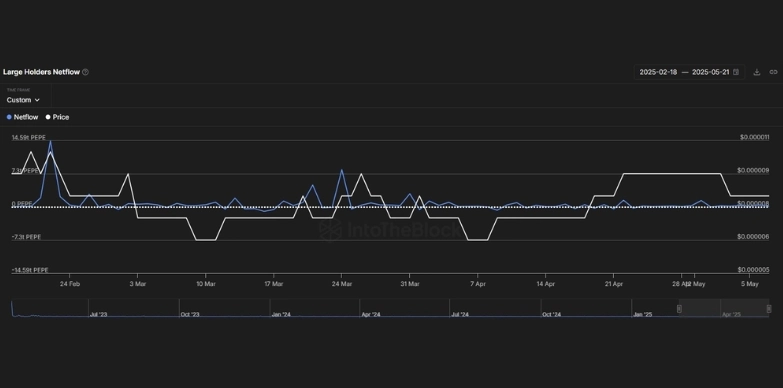Toggle the Price legend series

pyautogui.click(x=57, y=117)
